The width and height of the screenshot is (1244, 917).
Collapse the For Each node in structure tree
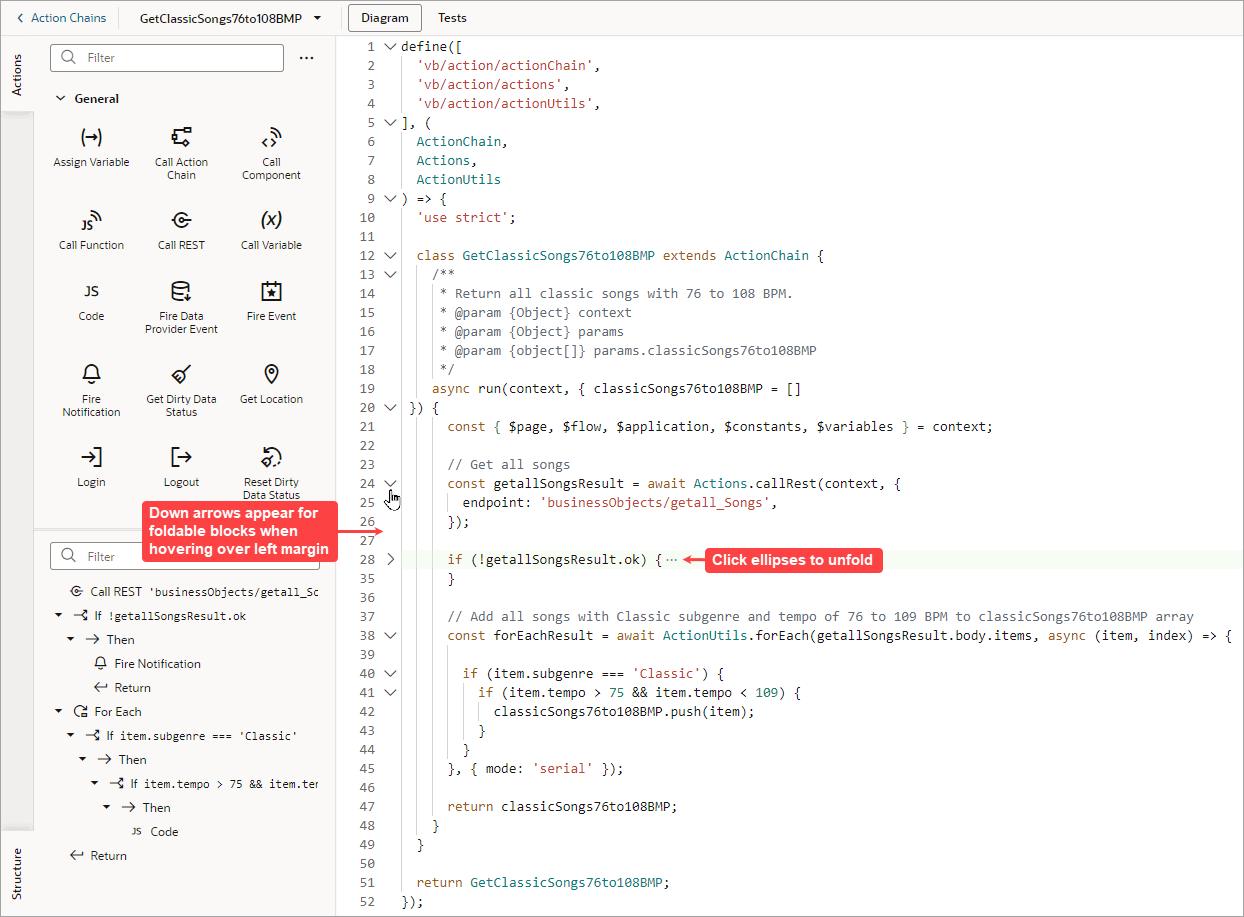[x=58, y=711]
